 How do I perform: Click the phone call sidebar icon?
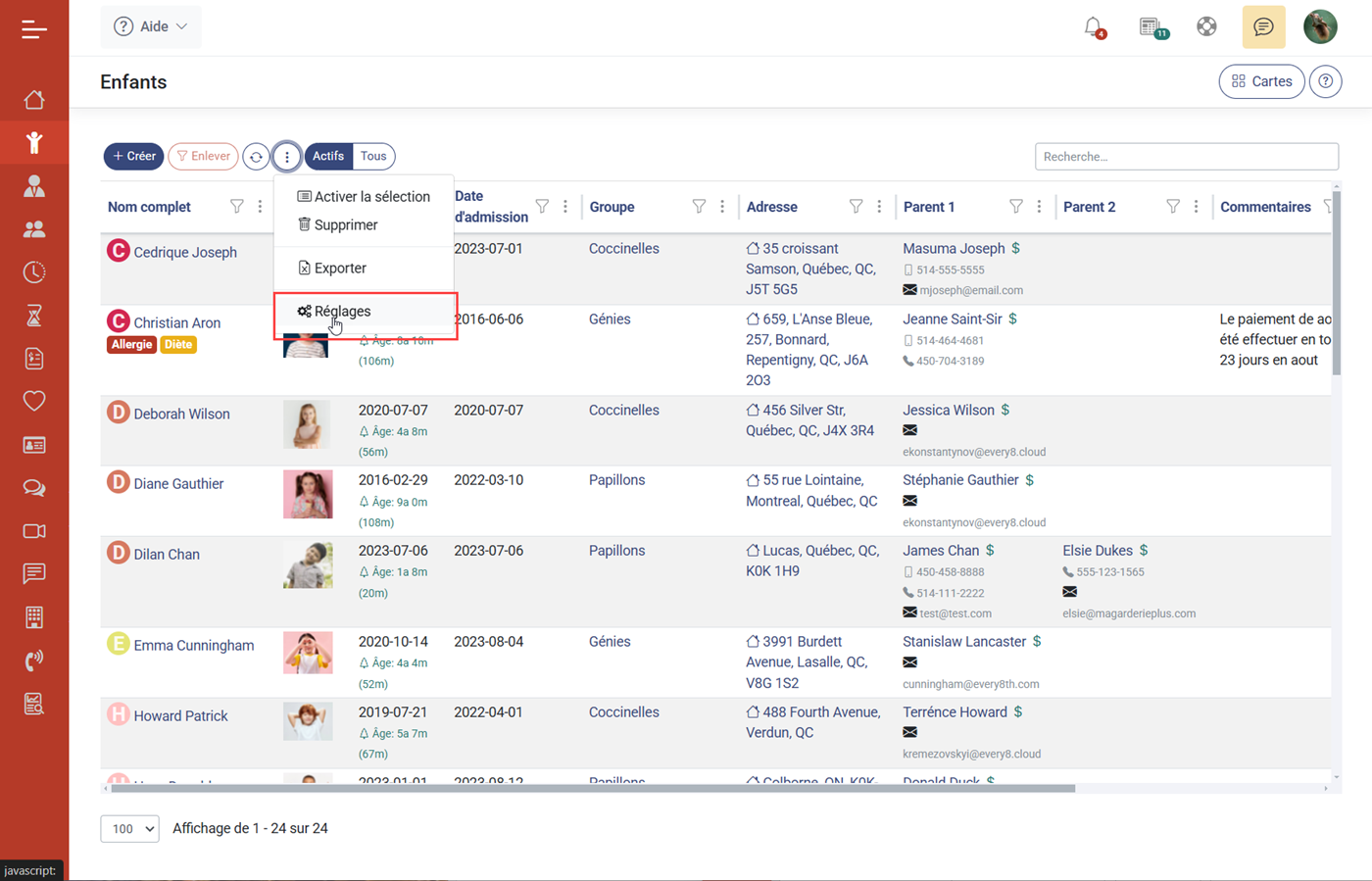pos(34,660)
